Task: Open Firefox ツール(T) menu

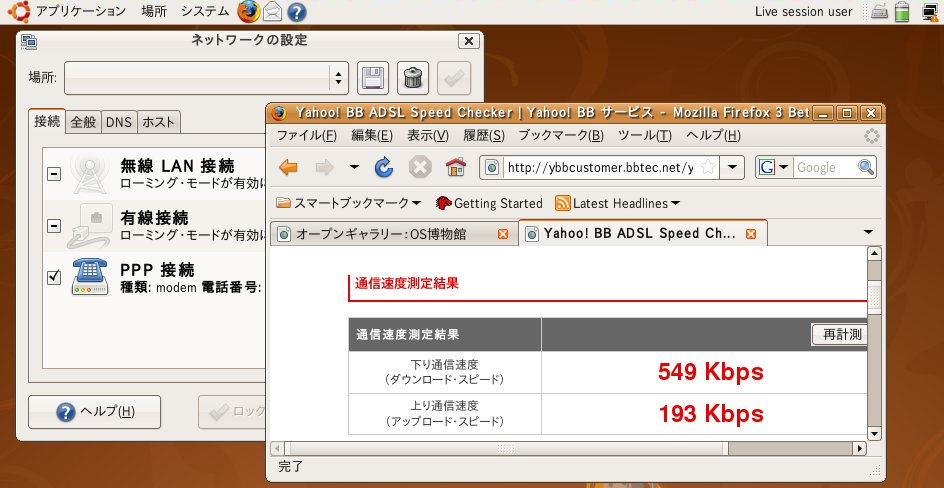Action: click(x=645, y=135)
